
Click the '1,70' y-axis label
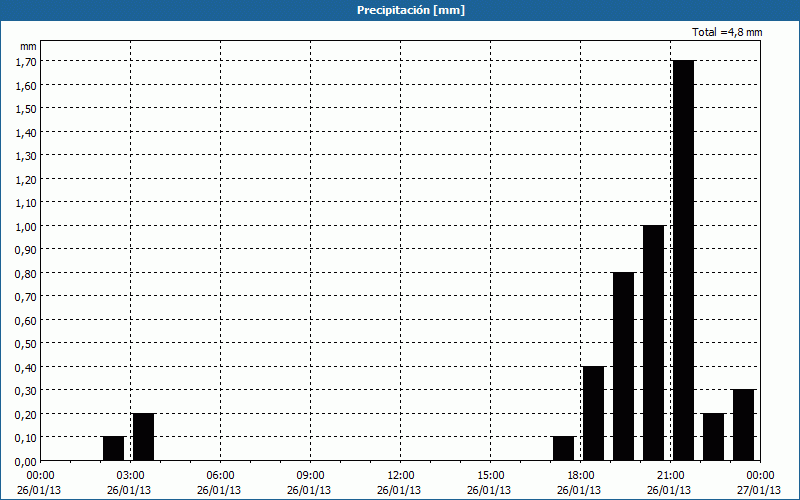(26, 62)
